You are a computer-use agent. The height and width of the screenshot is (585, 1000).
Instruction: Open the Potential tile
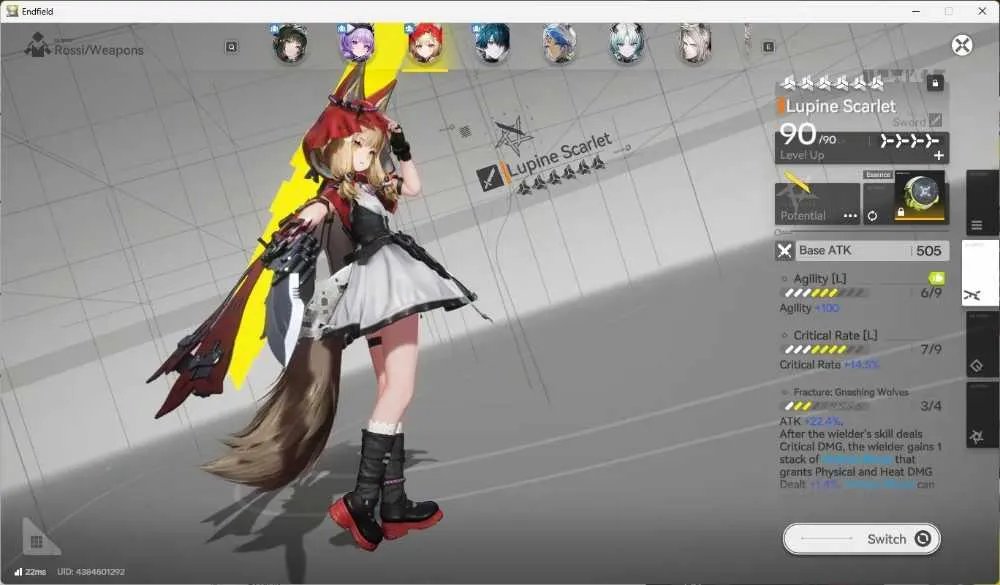tap(818, 204)
